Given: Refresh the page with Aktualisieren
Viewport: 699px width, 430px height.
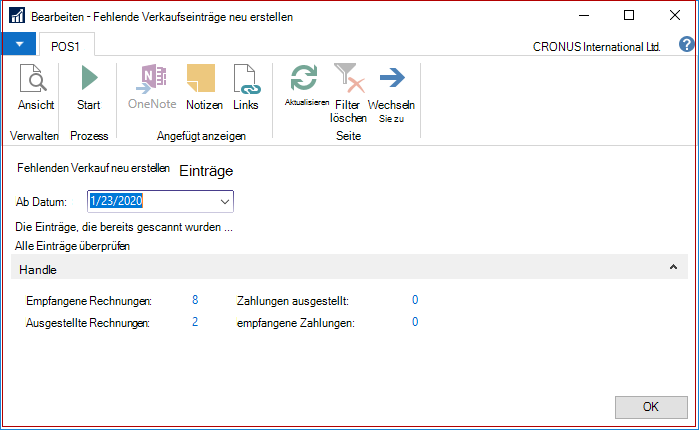Looking at the screenshot, I should [x=307, y=85].
